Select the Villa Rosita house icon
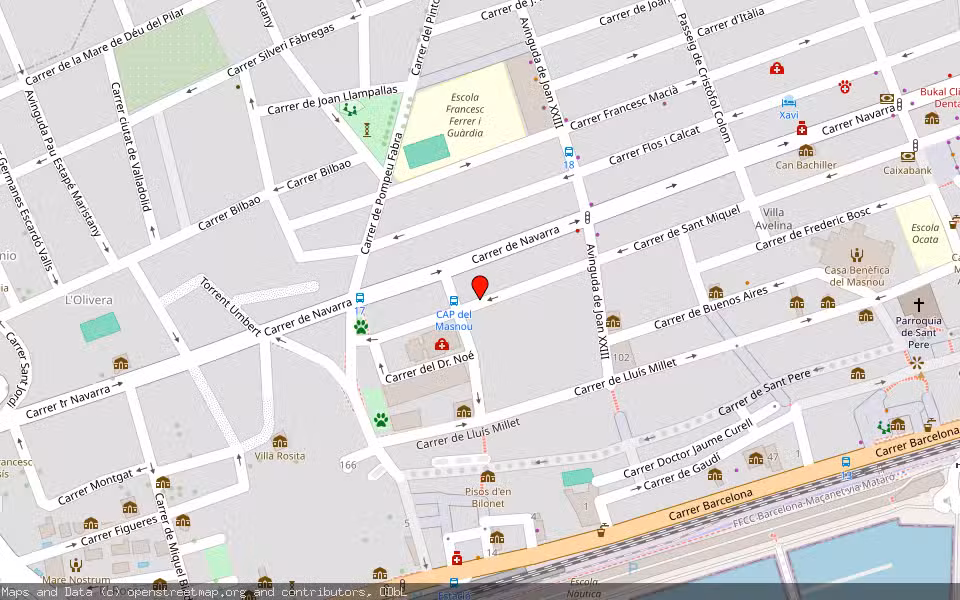 280,441
